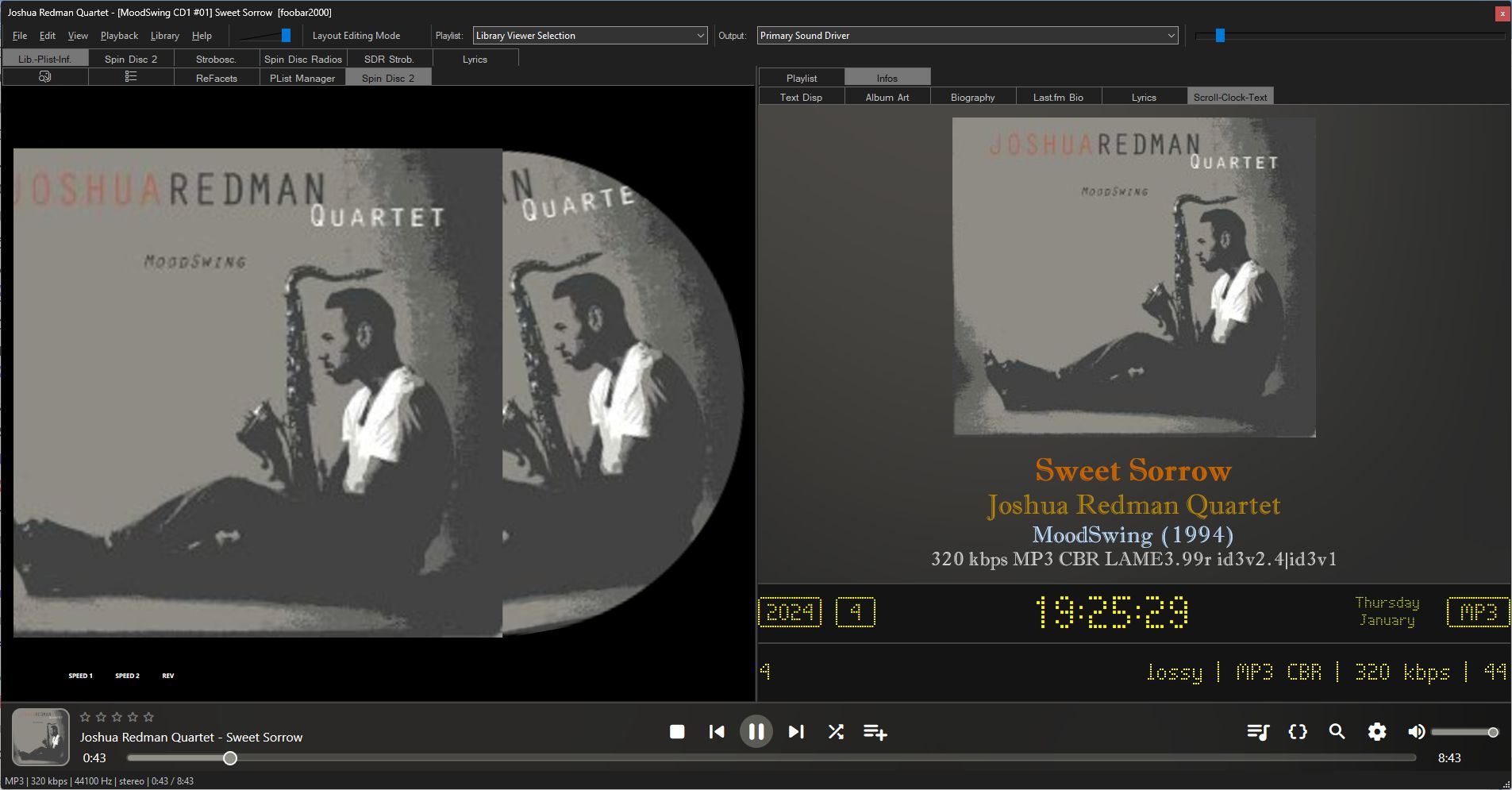The height and width of the screenshot is (790, 1512).
Task: Open the Spin Disc Radios tab
Action: pyautogui.click(x=303, y=59)
